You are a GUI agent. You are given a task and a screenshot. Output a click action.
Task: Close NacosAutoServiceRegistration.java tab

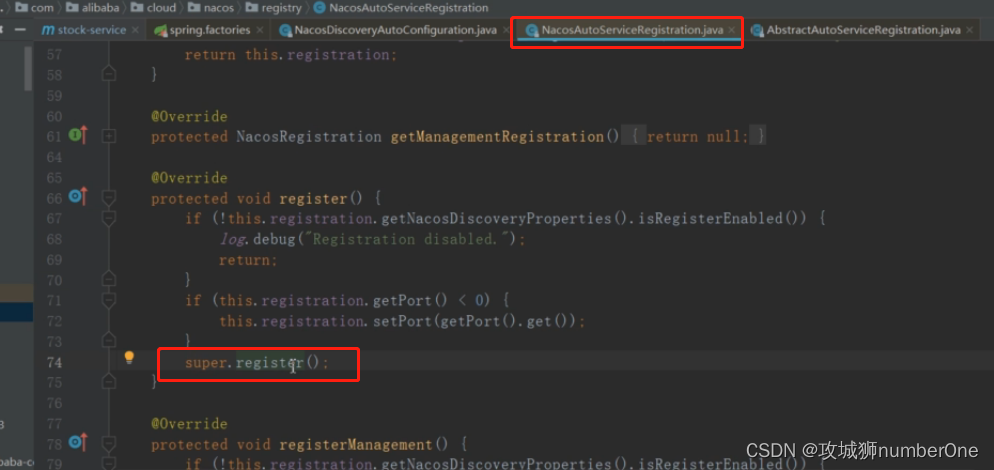click(732, 30)
